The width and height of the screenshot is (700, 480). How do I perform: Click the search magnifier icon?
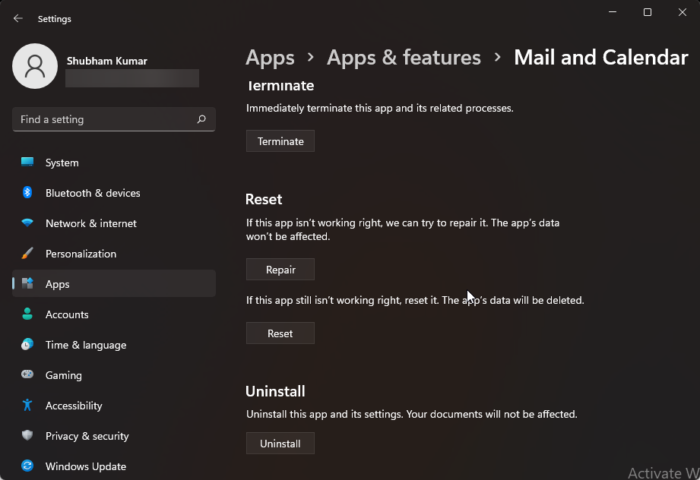201,119
